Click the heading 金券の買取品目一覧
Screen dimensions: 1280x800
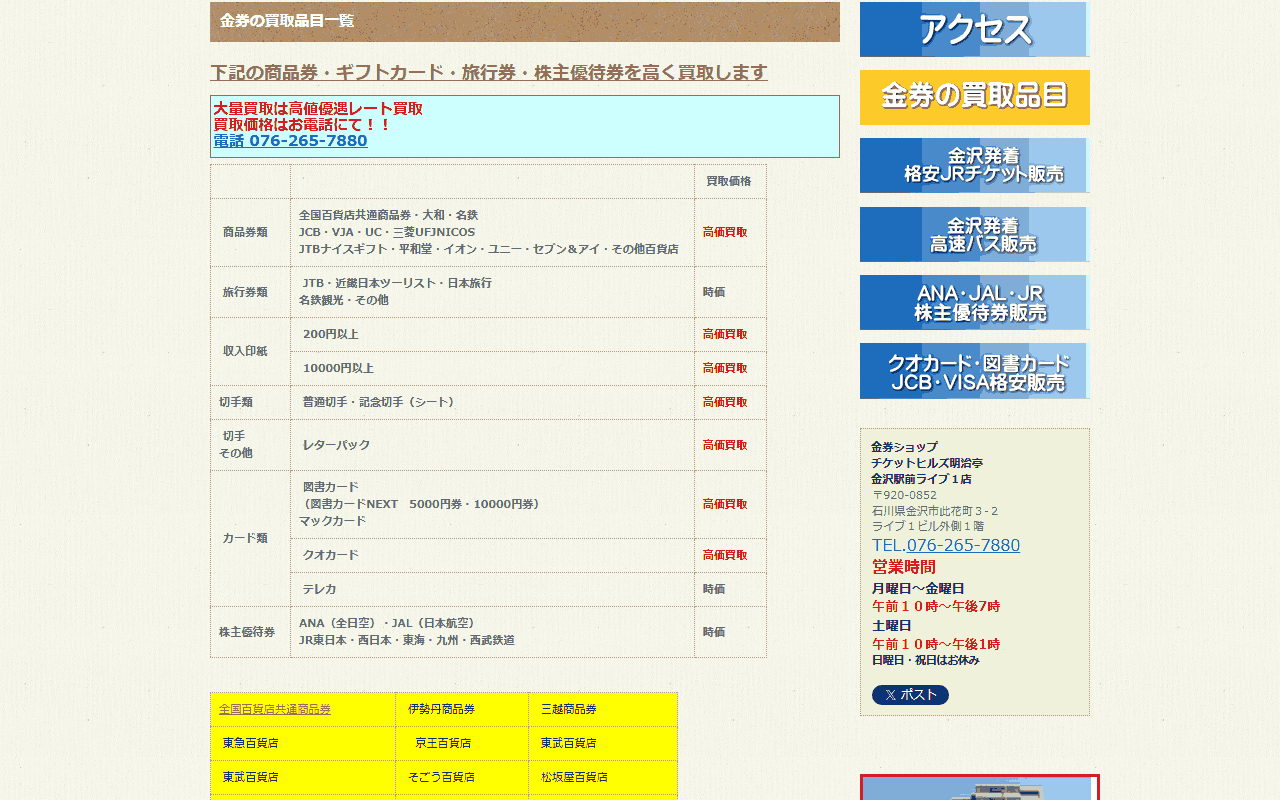click(287, 21)
